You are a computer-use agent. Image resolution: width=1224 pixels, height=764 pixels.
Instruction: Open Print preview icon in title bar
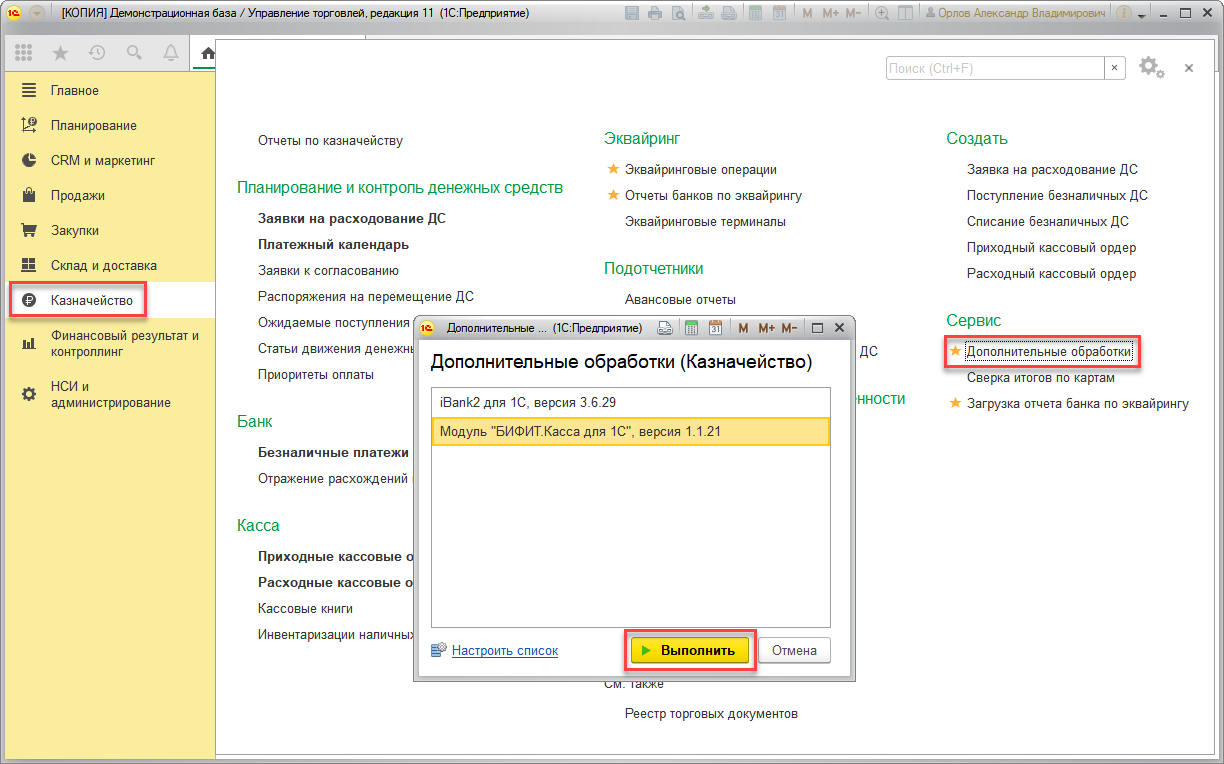pos(679,13)
